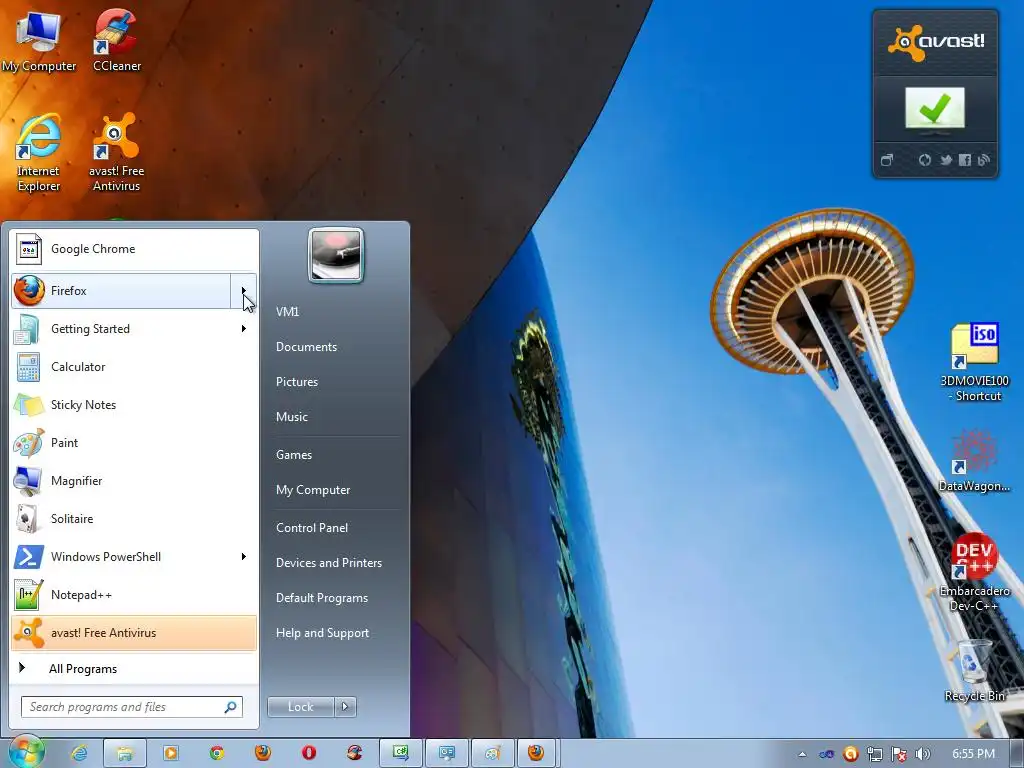The height and width of the screenshot is (768, 1024).
Task: Click the avast! logo on the gadget
Action: coord(936,42)
